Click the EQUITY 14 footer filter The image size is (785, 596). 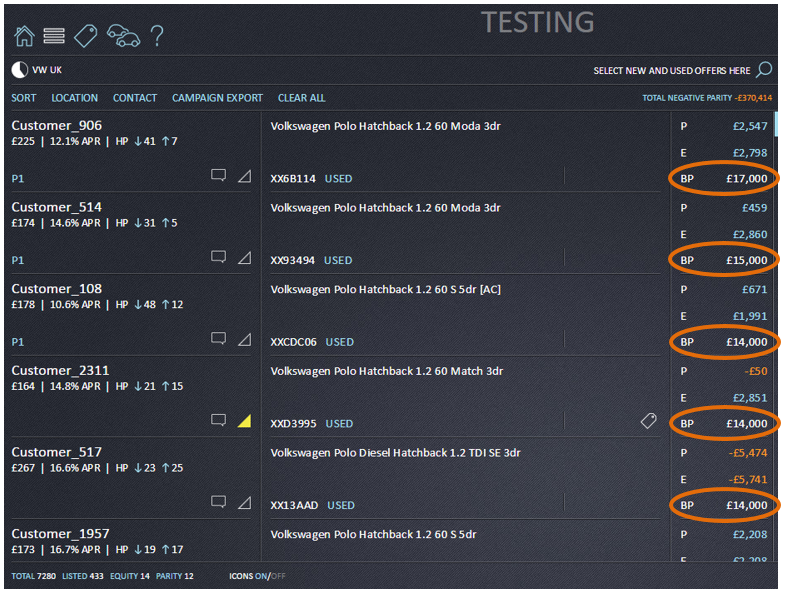[x=130, y=576]
